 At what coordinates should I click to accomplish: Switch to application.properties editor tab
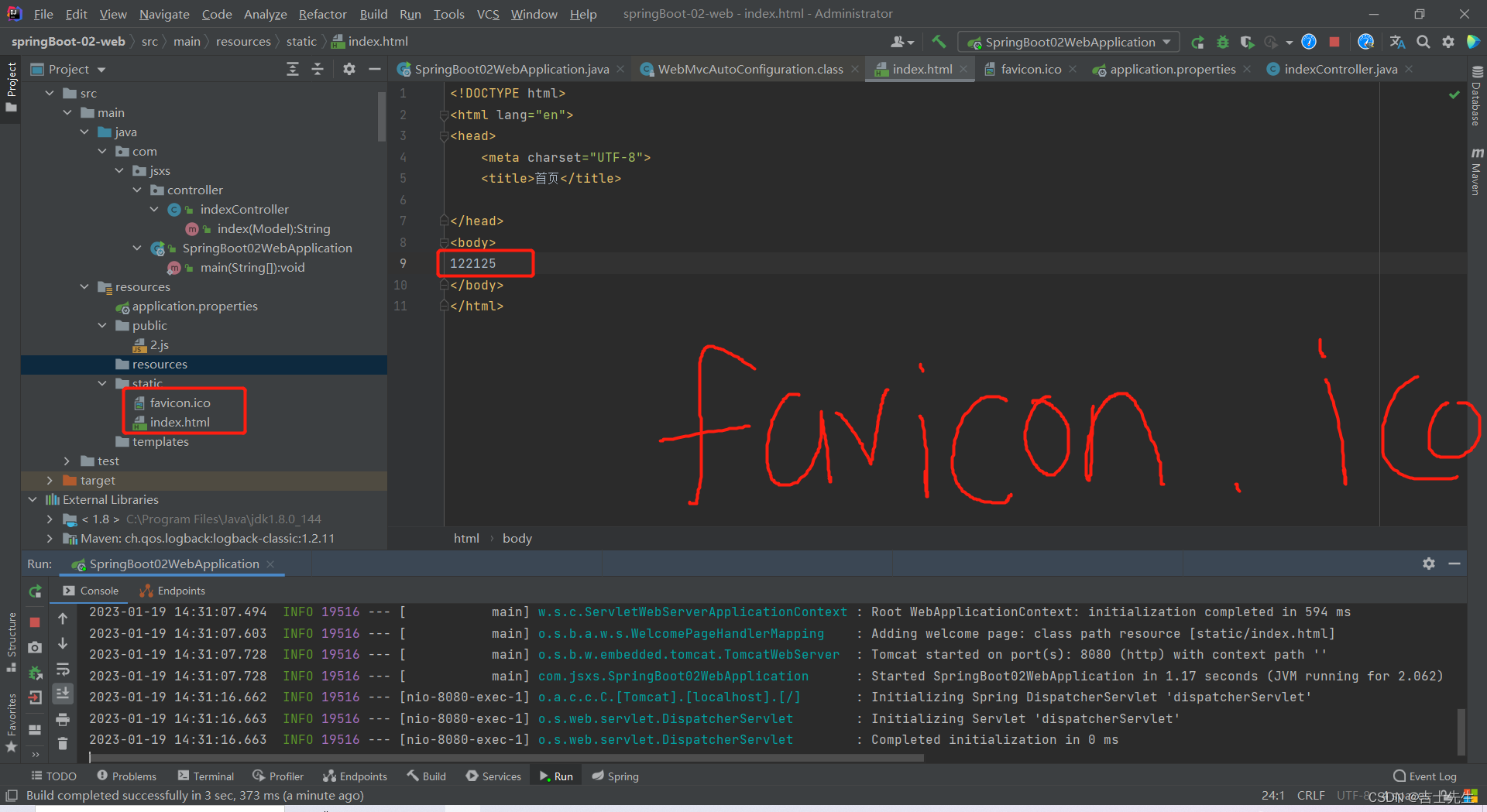point(1173,69)
